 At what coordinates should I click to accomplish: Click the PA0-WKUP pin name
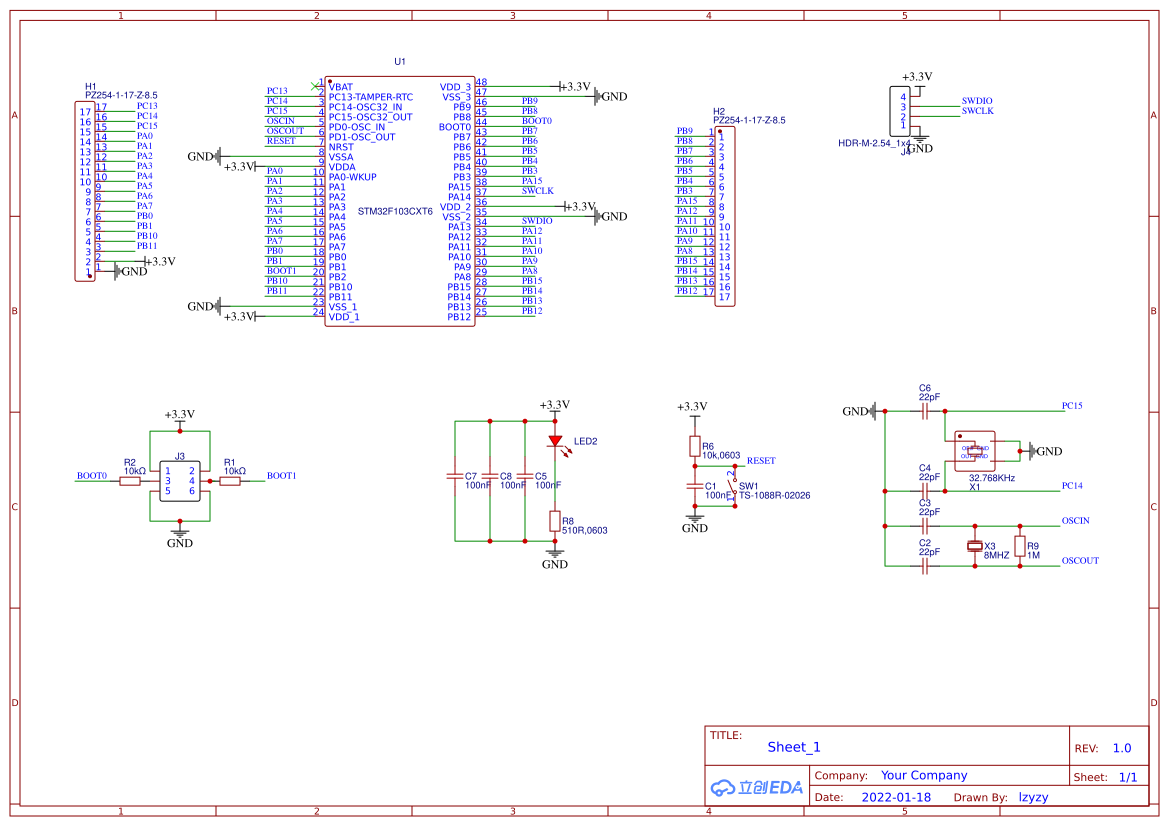tap(353, 177)
